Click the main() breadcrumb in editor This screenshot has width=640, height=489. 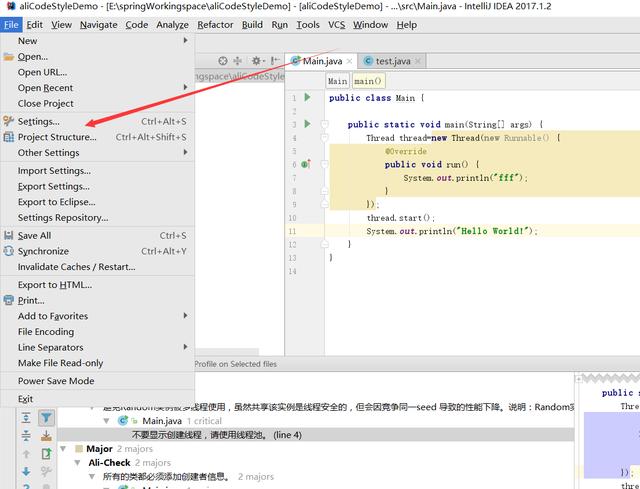pos(368,81)
